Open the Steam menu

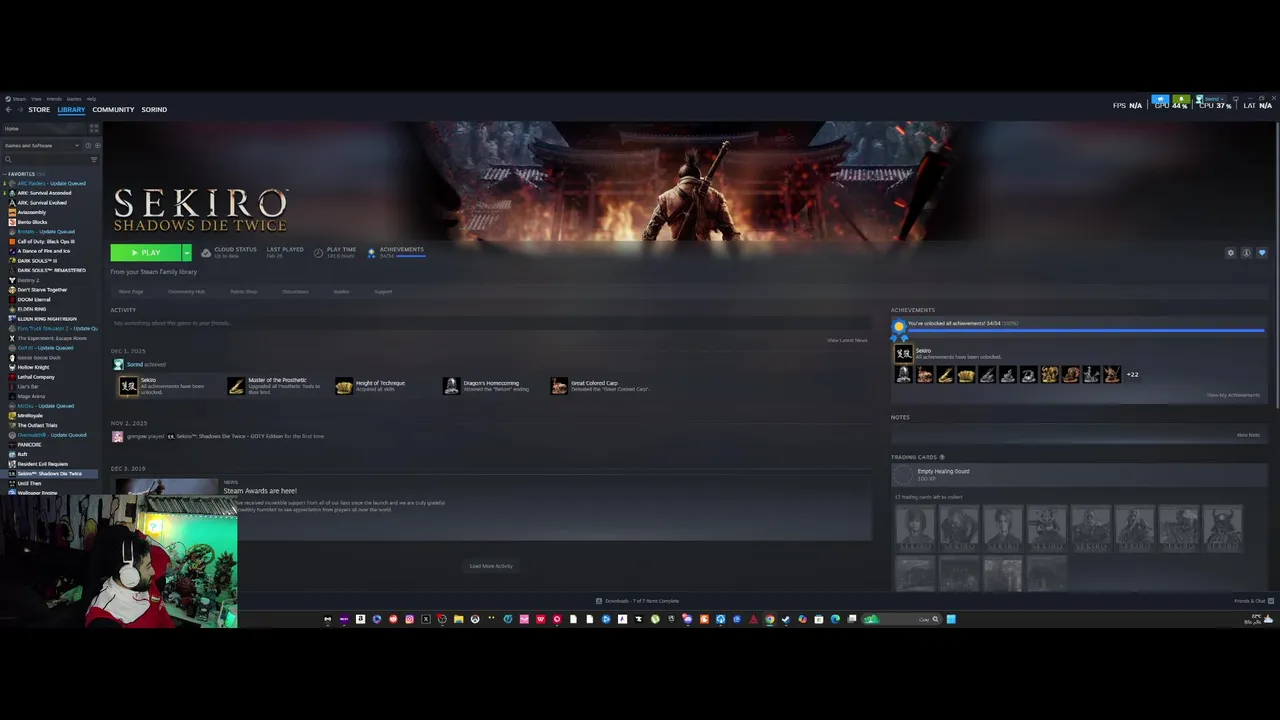click(19, 99)
